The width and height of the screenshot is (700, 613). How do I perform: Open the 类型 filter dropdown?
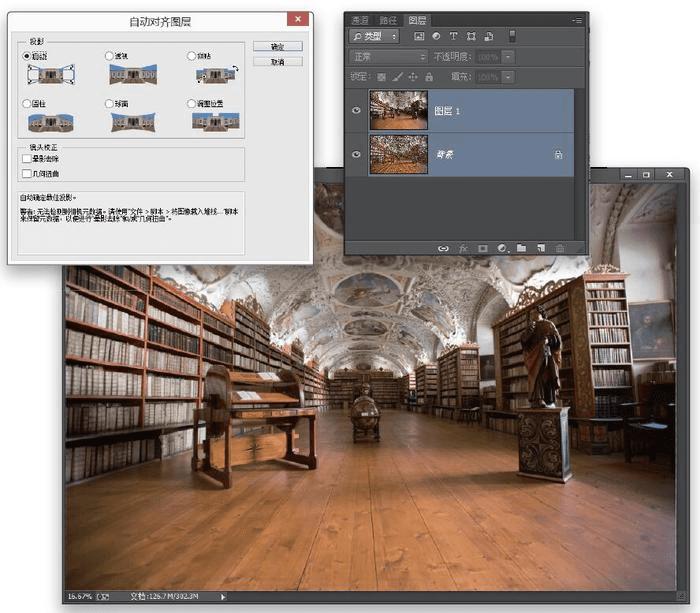(375, 36)
